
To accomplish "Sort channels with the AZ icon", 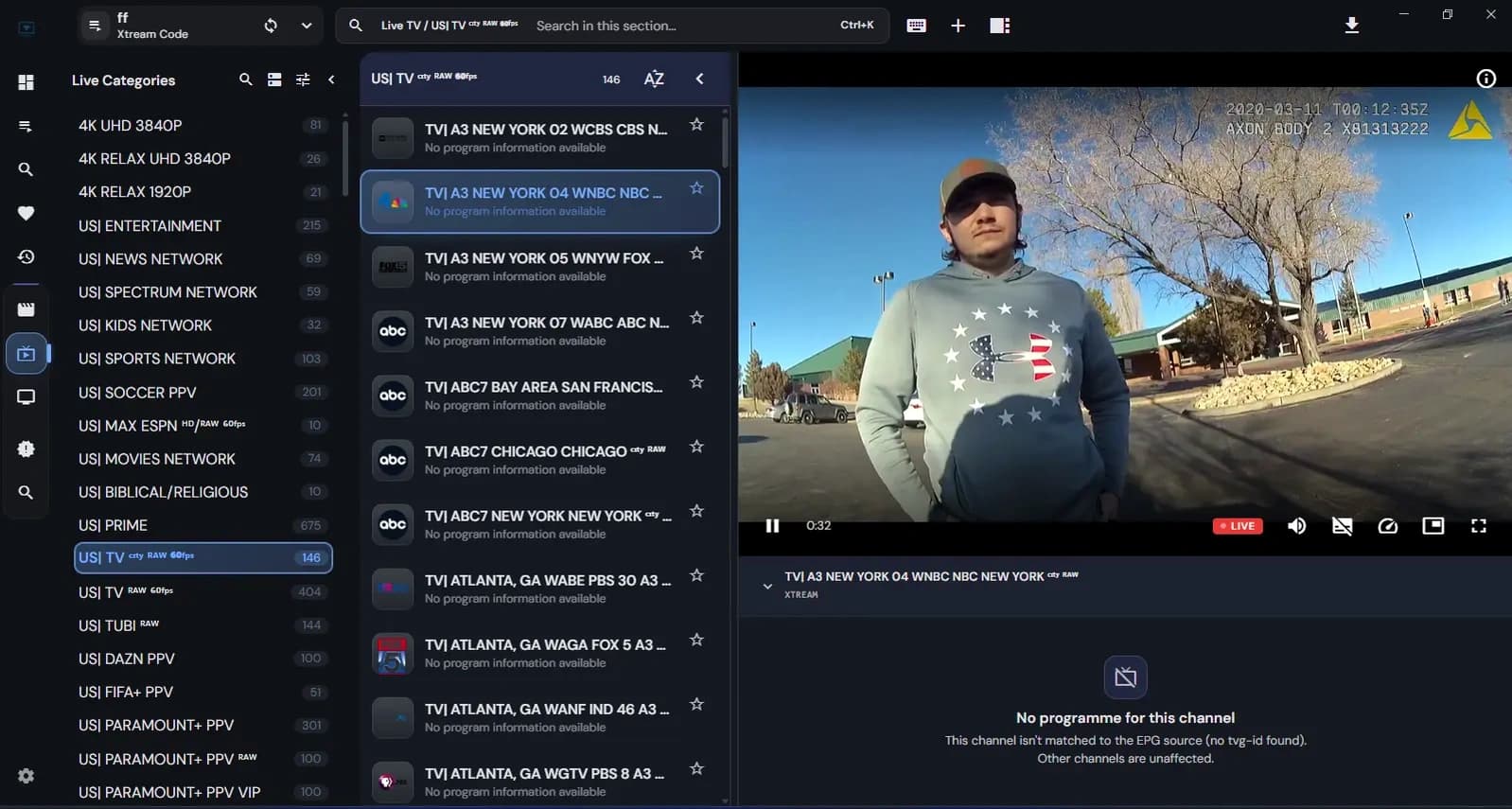I will coord(654,79).
